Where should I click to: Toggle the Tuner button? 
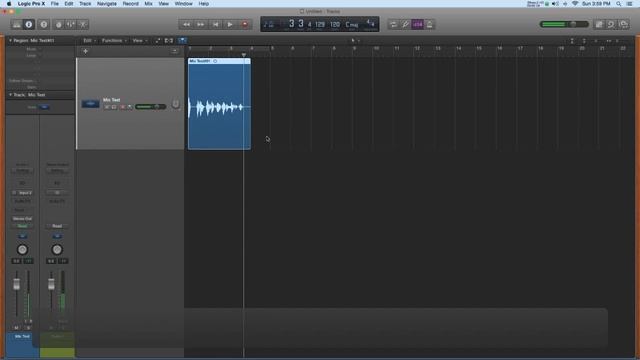405,24
